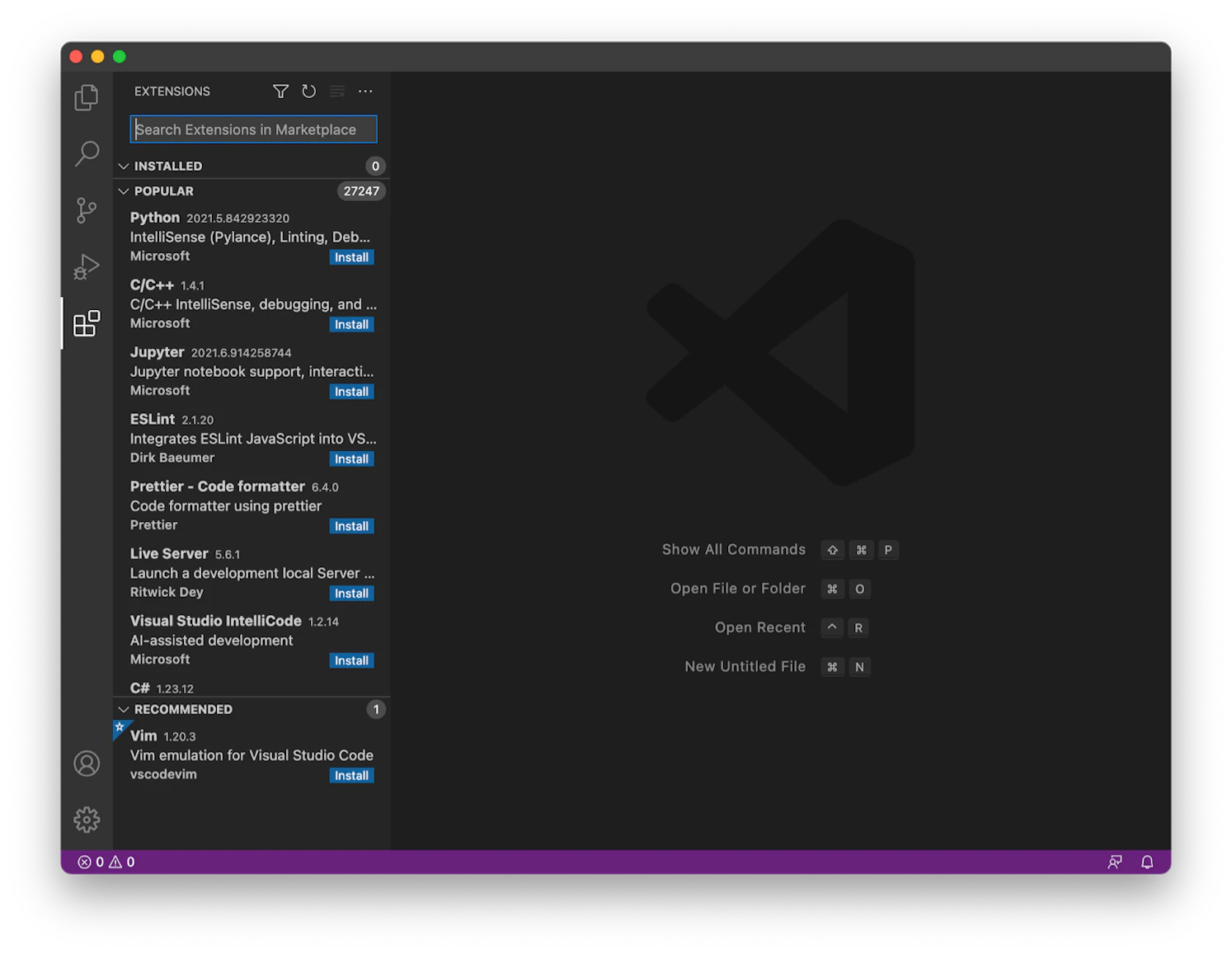Refresh the extensions list
The width and height of the screenshot is (1232, 954).
[x=309, y=92]
